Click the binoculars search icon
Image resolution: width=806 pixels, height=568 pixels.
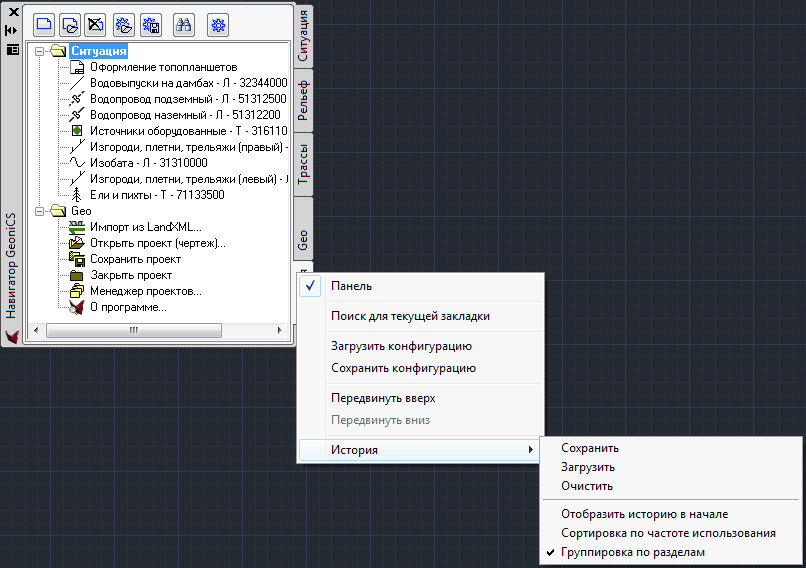click(x=184, y=24)
